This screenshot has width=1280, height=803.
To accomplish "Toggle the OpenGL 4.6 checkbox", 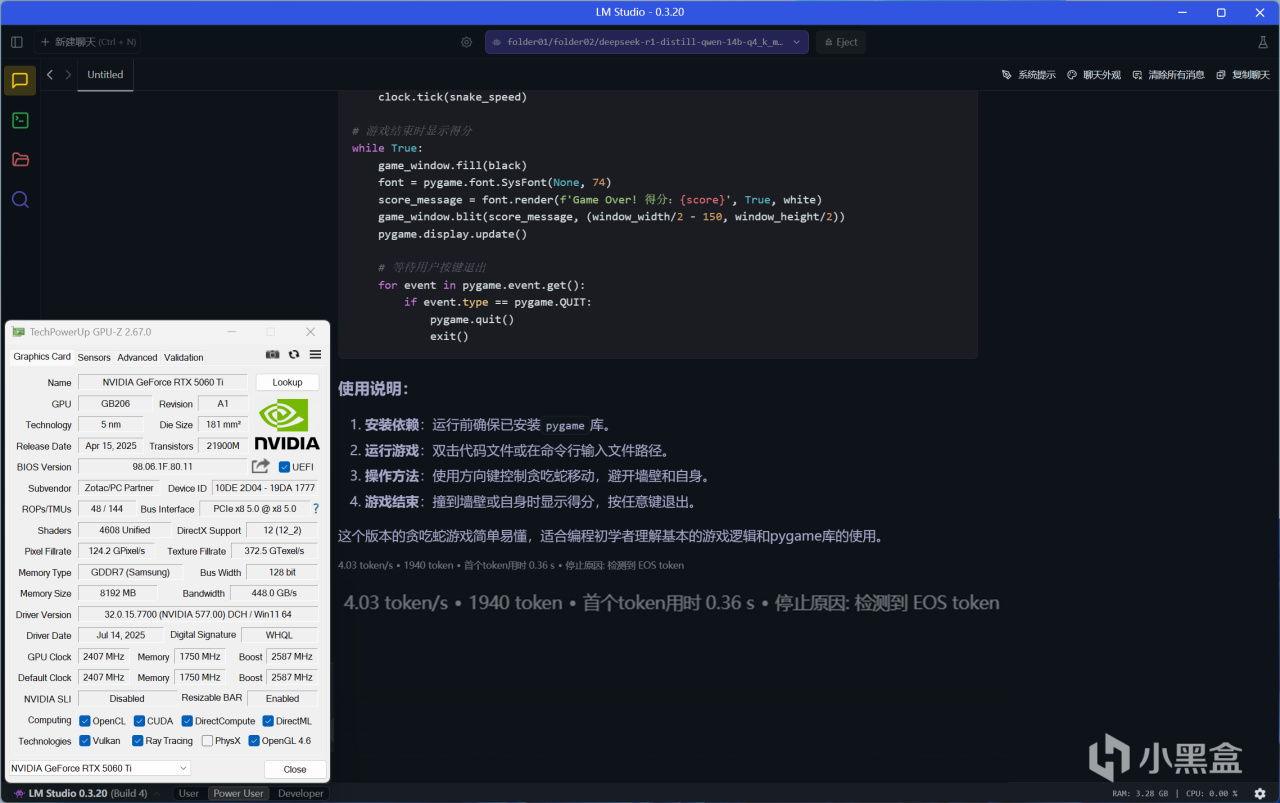I will [254, 741].
